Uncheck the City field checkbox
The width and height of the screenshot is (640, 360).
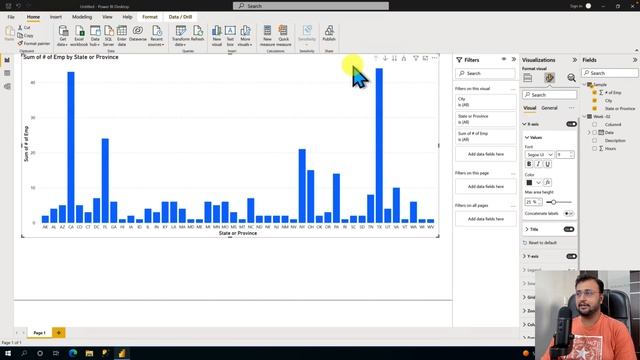point(594,100)
